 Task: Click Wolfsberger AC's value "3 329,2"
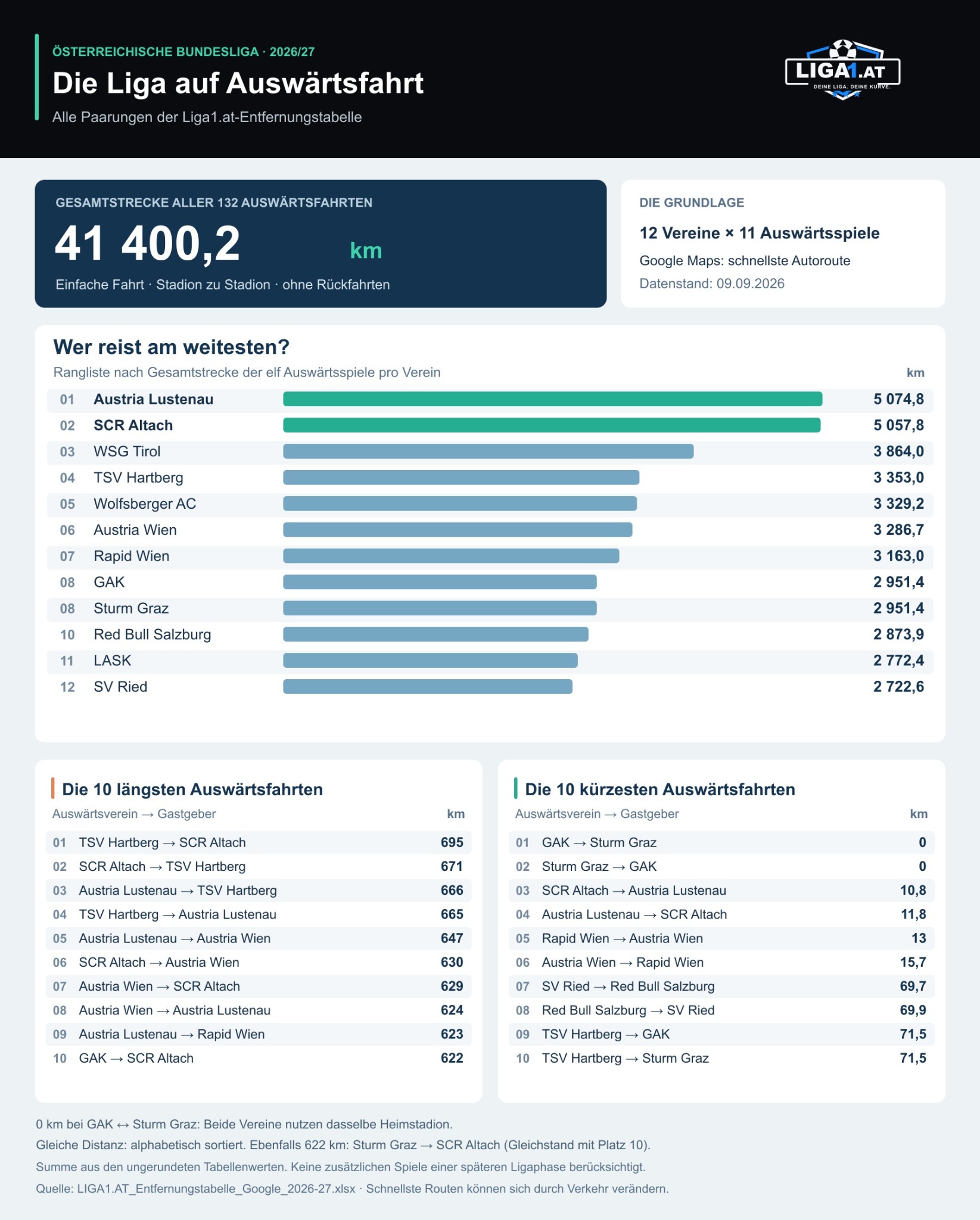(x=899, y=504)
